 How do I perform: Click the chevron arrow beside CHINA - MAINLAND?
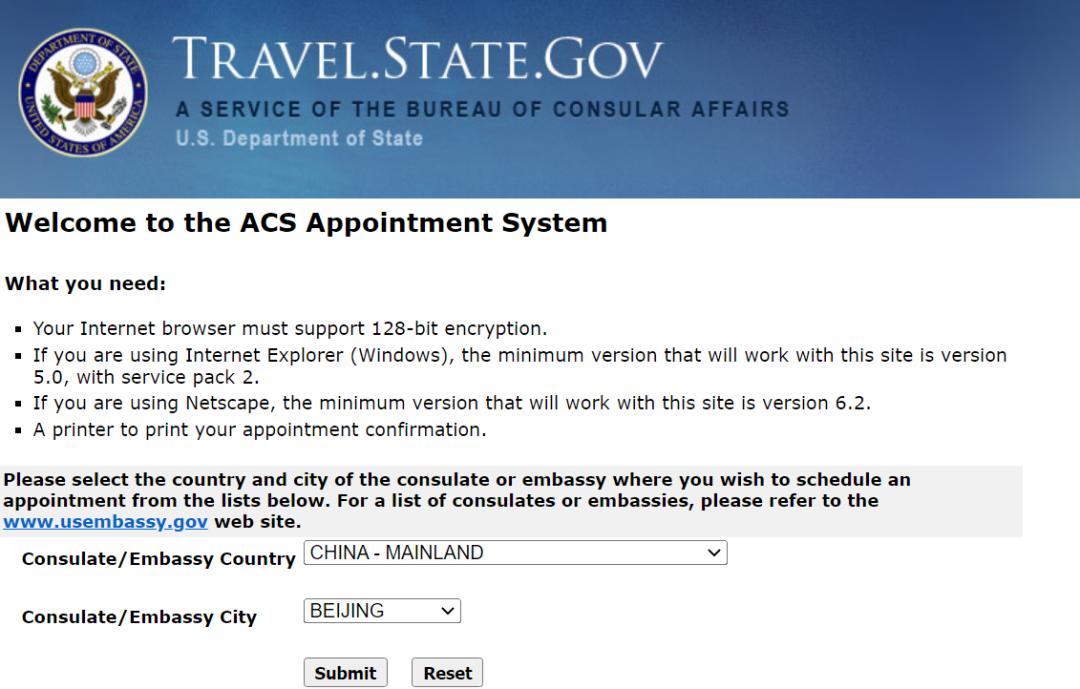(713, 553)
